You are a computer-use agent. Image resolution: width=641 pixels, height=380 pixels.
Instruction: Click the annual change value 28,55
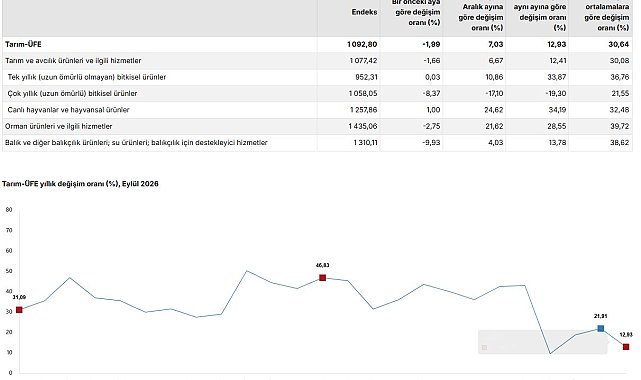click(557, 126)
